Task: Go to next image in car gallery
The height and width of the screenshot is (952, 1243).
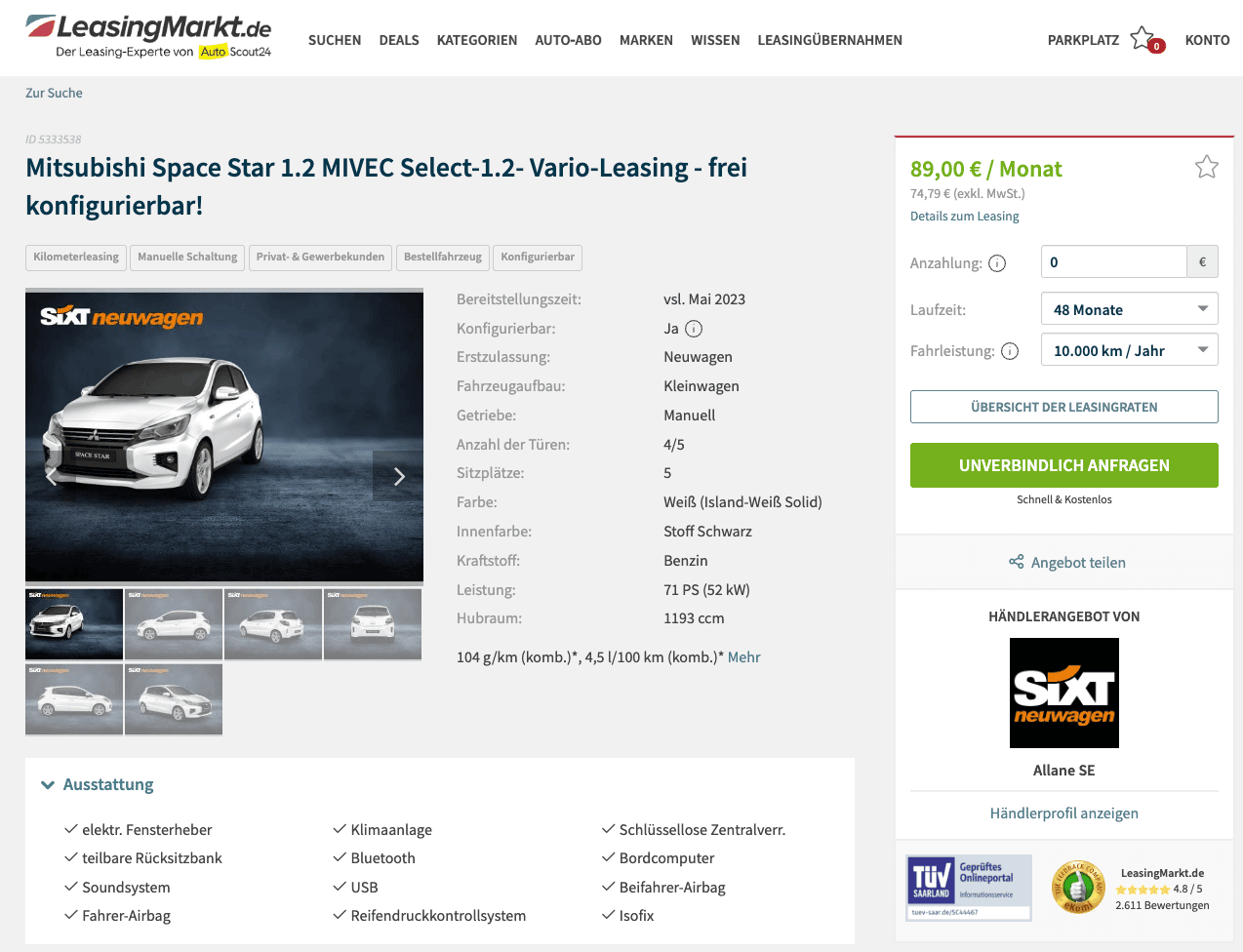Action: coord(398,476)
